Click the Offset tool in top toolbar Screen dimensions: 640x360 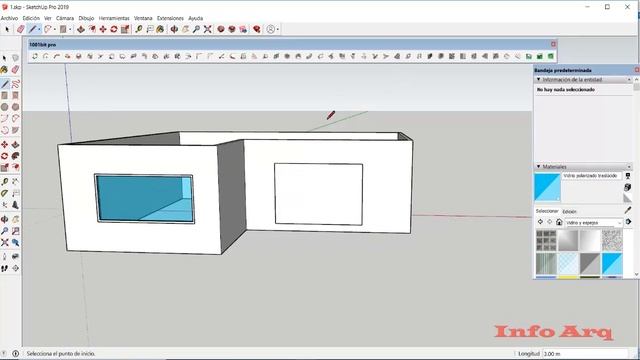click(x=92, y=29)
